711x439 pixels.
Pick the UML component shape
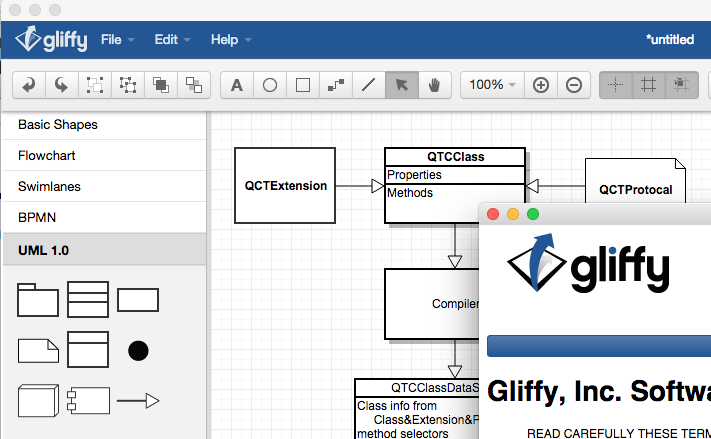click(x=88, y=400)
